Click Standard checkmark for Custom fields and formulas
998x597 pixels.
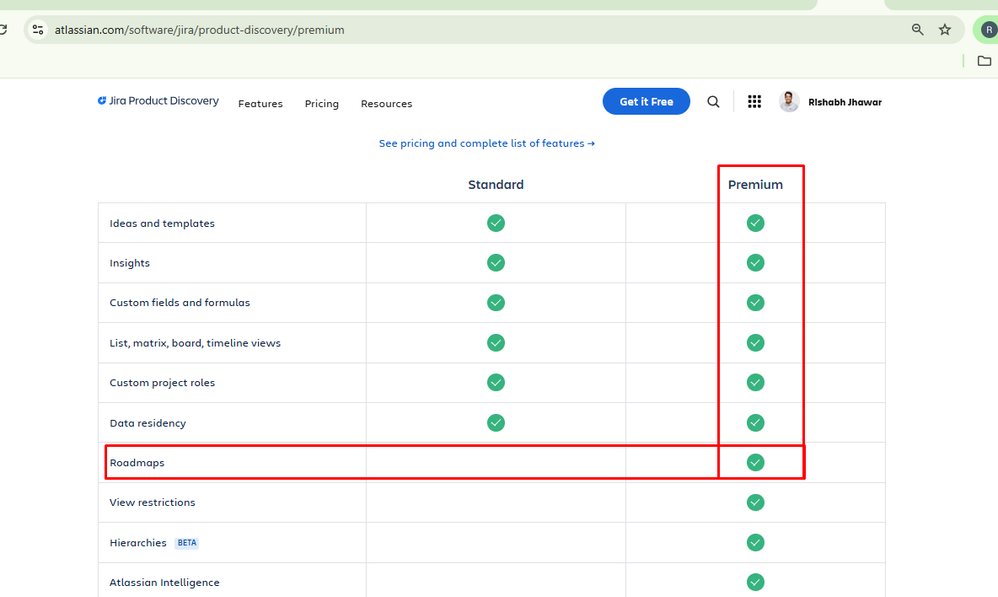(496, 302)
